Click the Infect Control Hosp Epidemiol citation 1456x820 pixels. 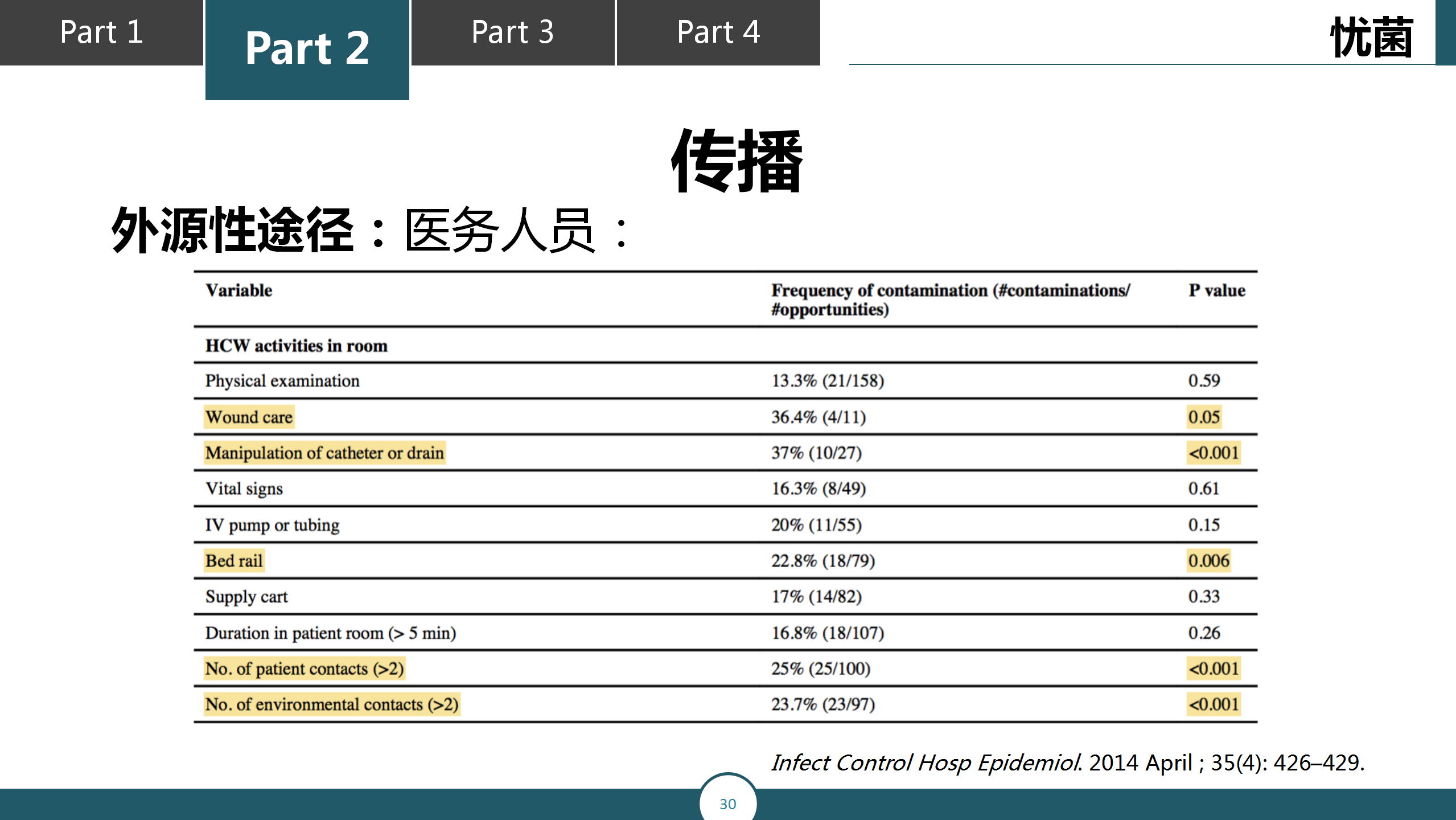[1068, 762]
